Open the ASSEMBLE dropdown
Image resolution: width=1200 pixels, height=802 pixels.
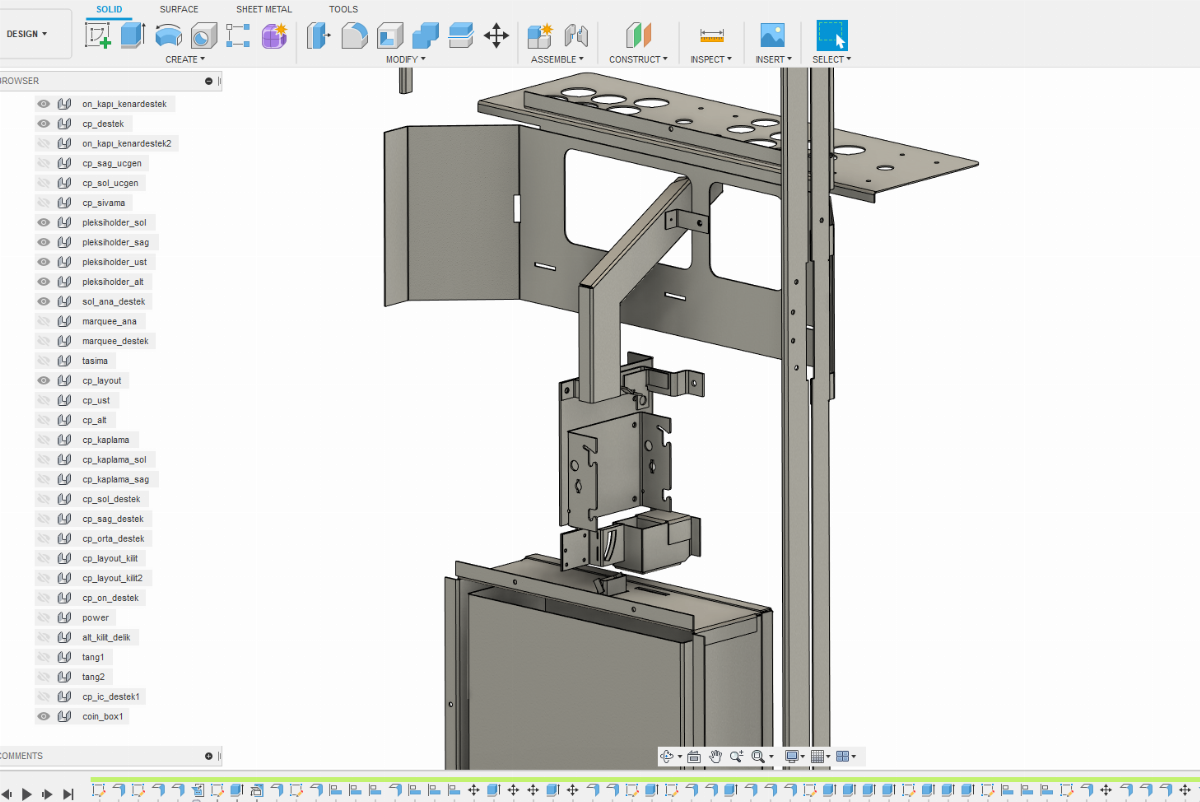click(558, 60)
